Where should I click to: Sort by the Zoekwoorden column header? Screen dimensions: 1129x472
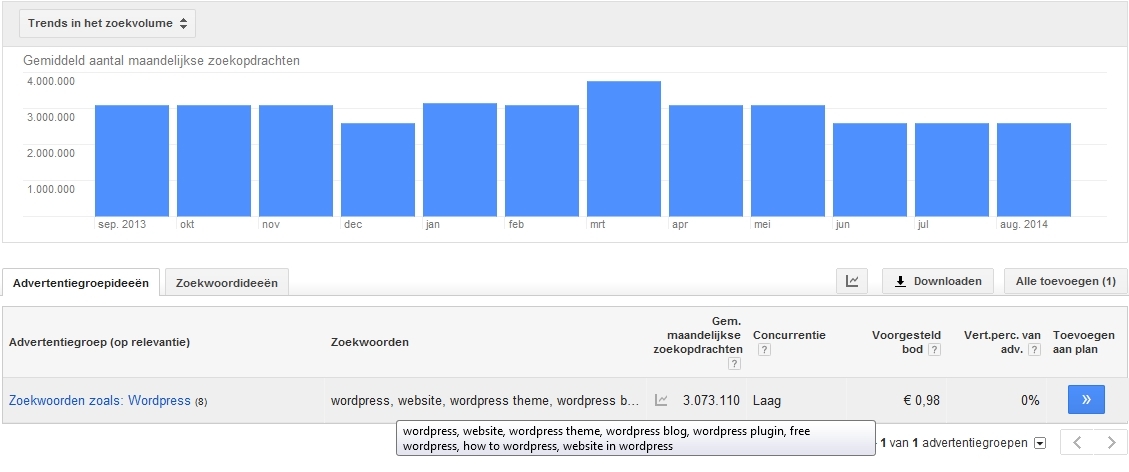(x=369, y=342)
